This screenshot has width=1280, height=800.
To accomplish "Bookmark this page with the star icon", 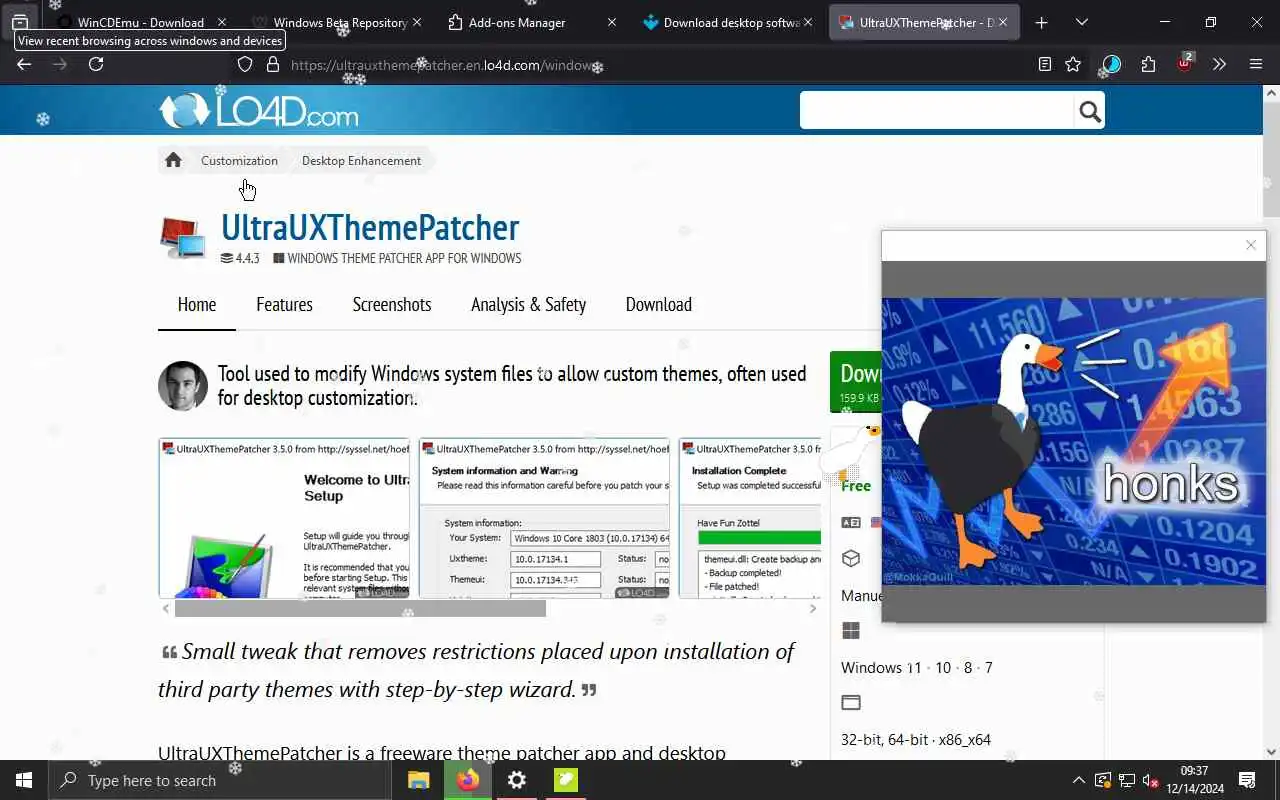I will coord(1073,64).
